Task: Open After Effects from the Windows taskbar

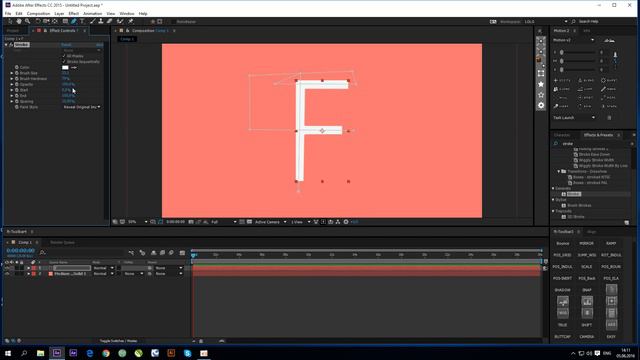Action: coord(57,353)
